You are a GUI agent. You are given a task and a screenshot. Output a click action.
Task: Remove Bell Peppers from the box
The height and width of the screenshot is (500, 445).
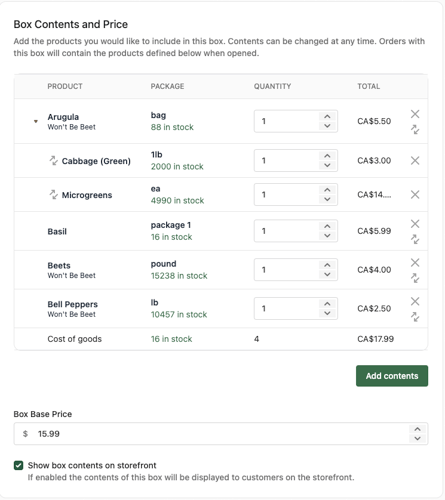pyautogui.click(x=415, y=301)
